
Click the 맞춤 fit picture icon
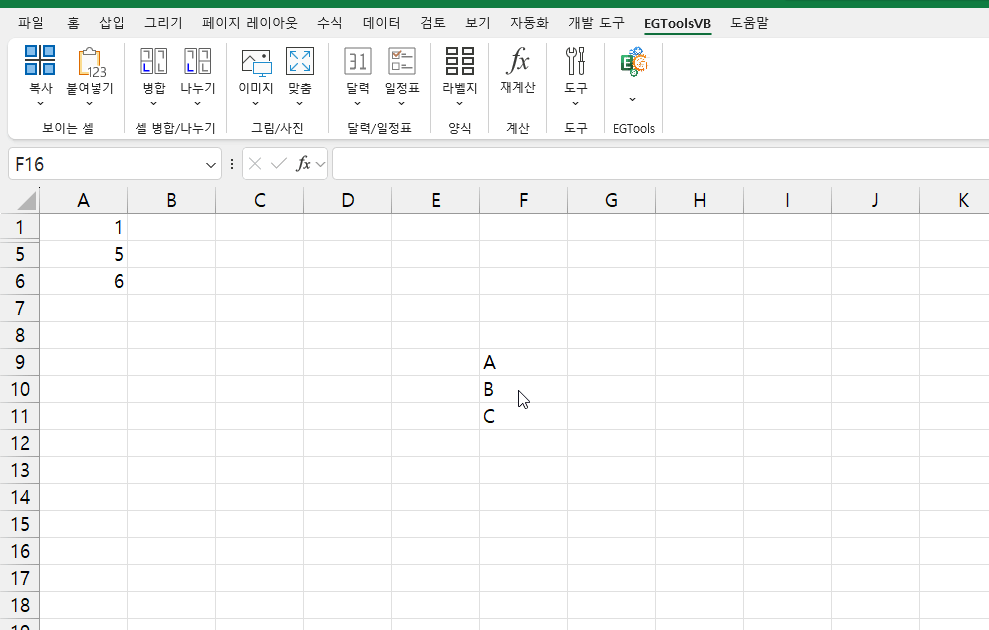(300, 62)
